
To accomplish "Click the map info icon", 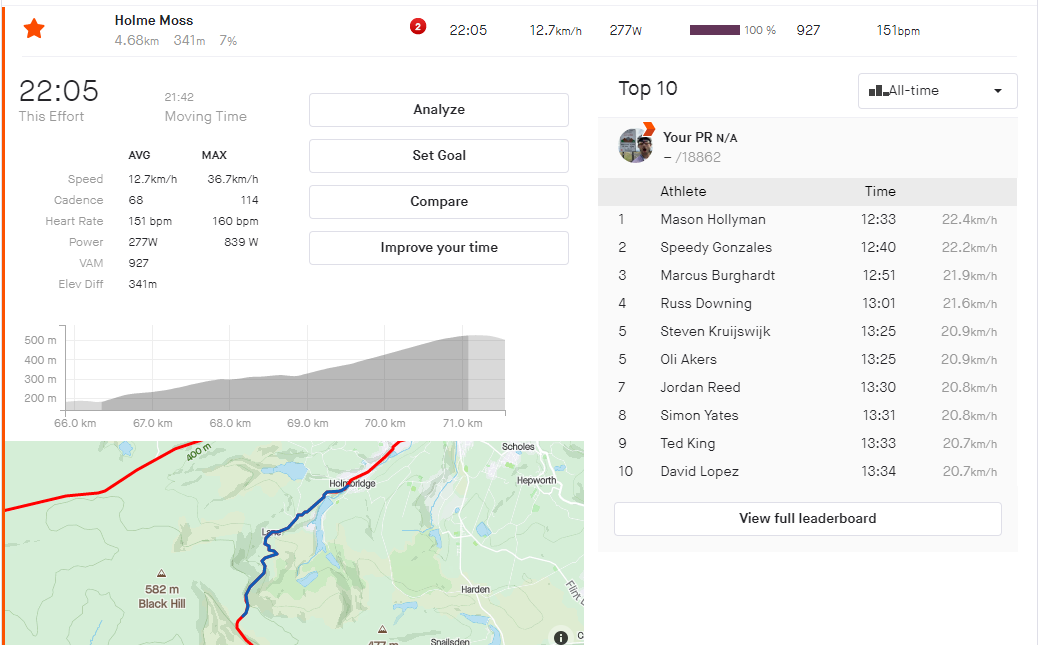I will click(561, 637).
